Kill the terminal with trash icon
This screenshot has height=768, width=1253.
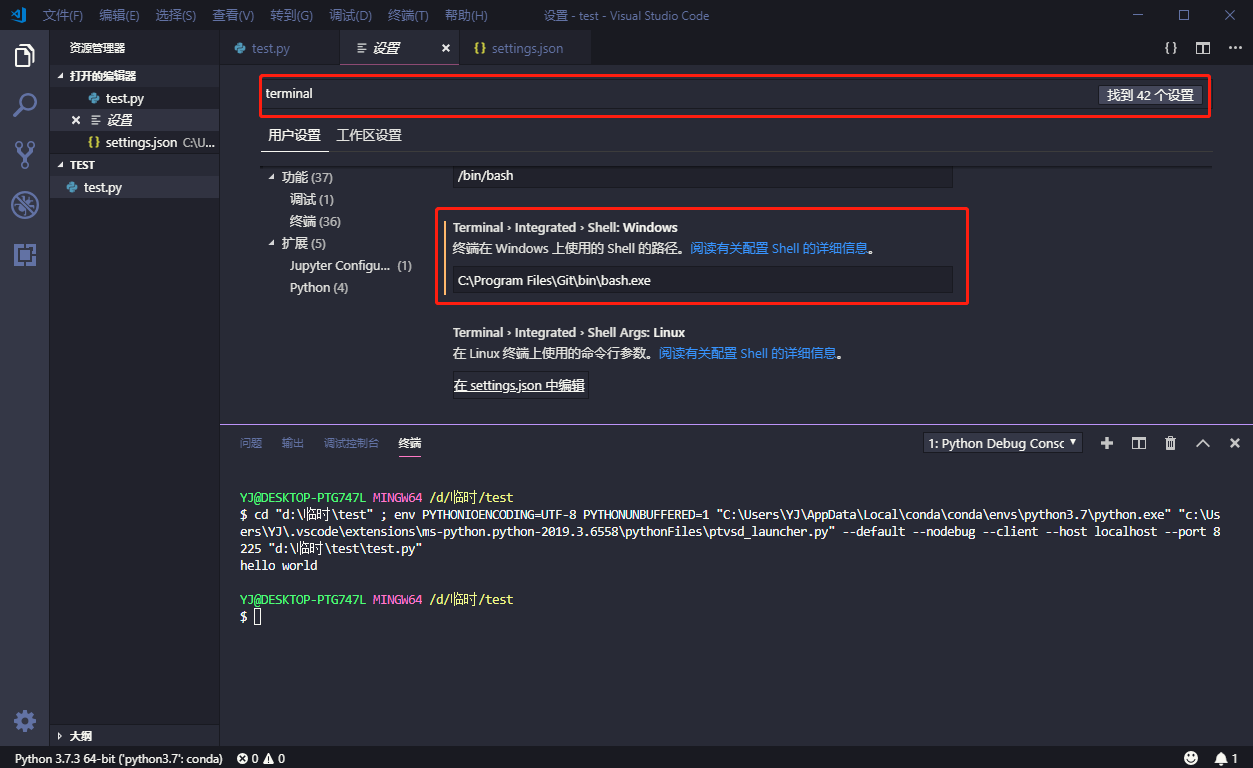[1170, 443]
